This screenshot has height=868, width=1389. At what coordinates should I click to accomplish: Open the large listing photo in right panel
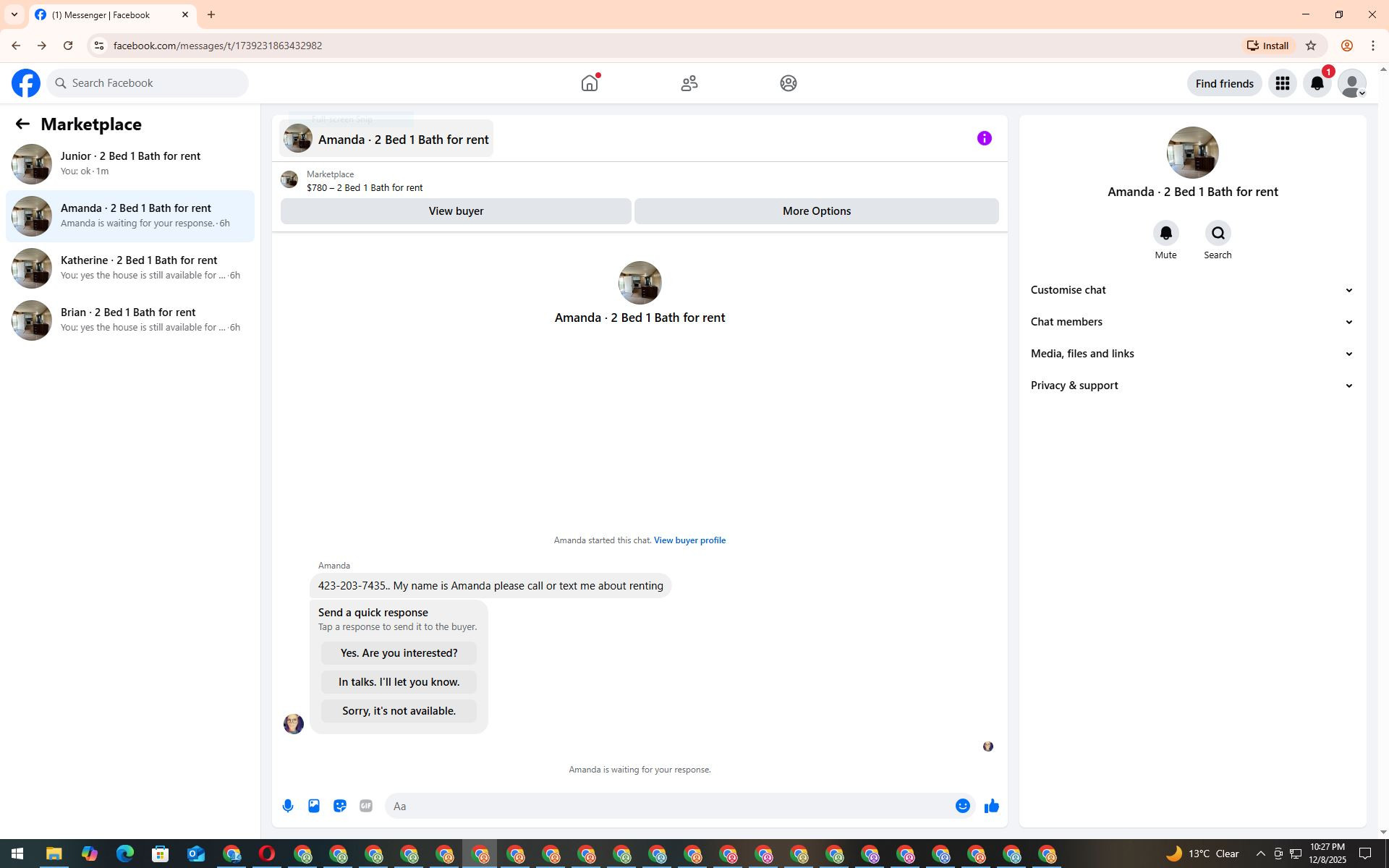click(1192, 153)
